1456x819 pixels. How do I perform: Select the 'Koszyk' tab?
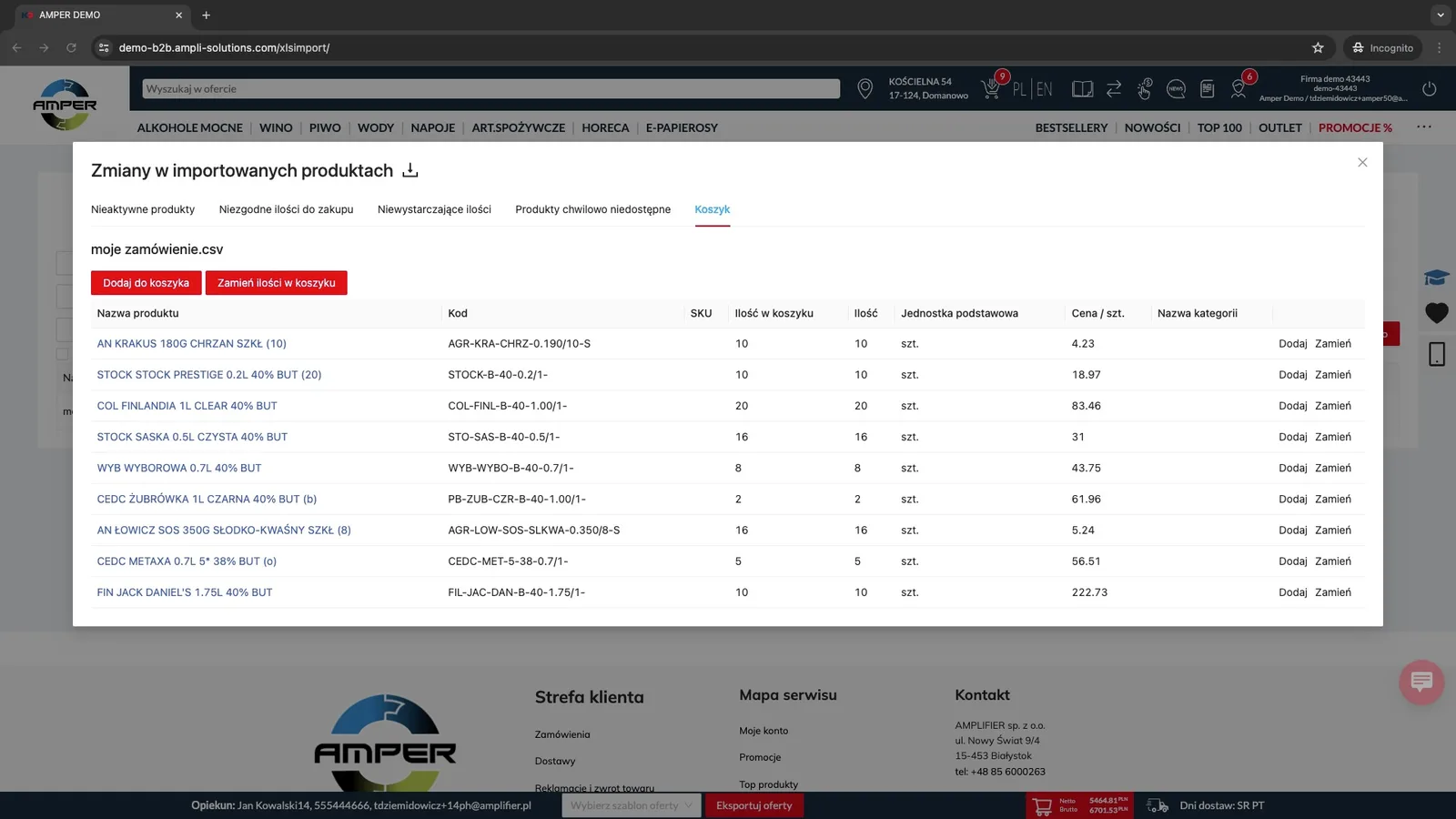click(x=713, y=209)
